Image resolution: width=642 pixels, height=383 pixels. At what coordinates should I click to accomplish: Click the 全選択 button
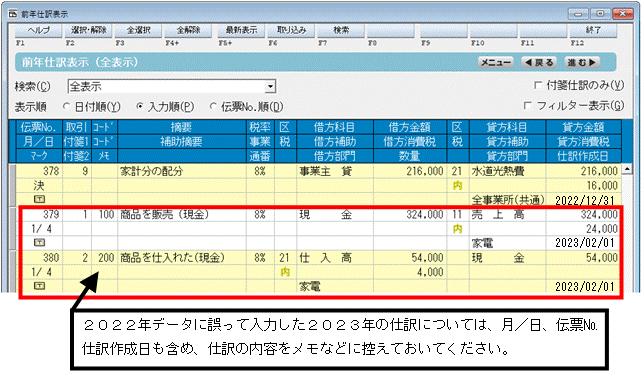pos(138,31)
